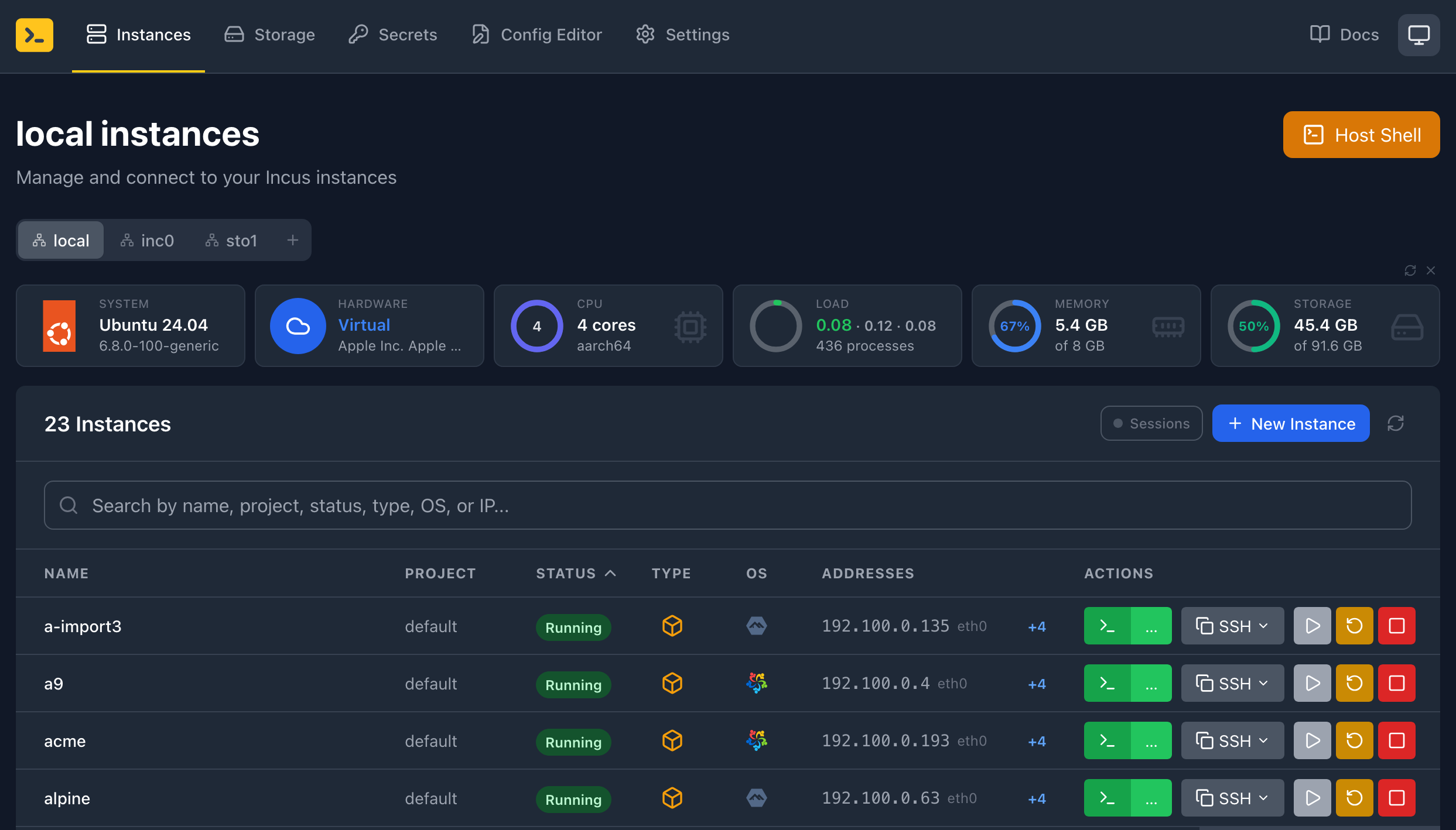Click the yellow terminal logo icon

coord(35,35)
